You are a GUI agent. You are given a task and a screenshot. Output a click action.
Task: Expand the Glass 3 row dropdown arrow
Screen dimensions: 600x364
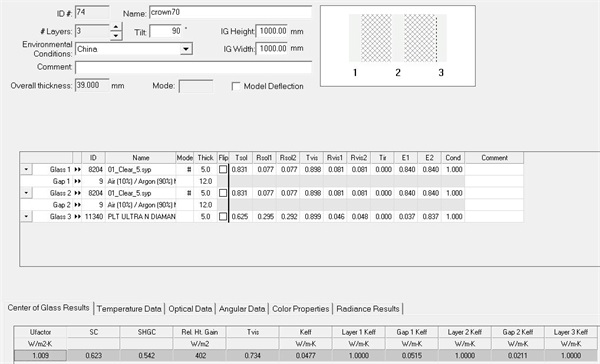point(26,217)
